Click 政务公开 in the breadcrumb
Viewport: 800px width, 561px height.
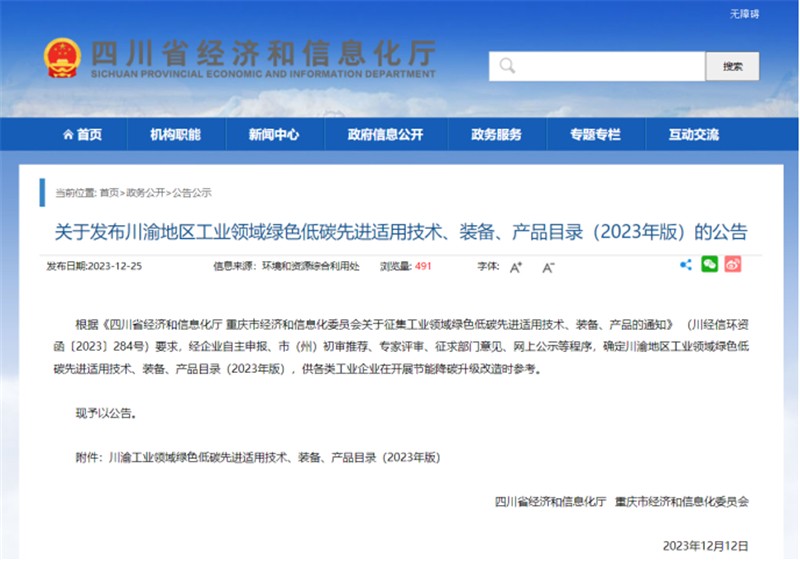pyautogui.click(x=145, y=192)
